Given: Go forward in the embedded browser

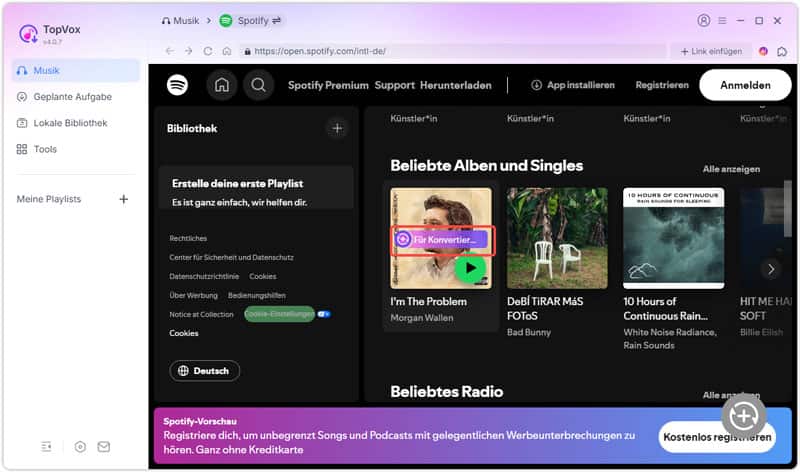Looking at the screenshot, I should [189, 51].
